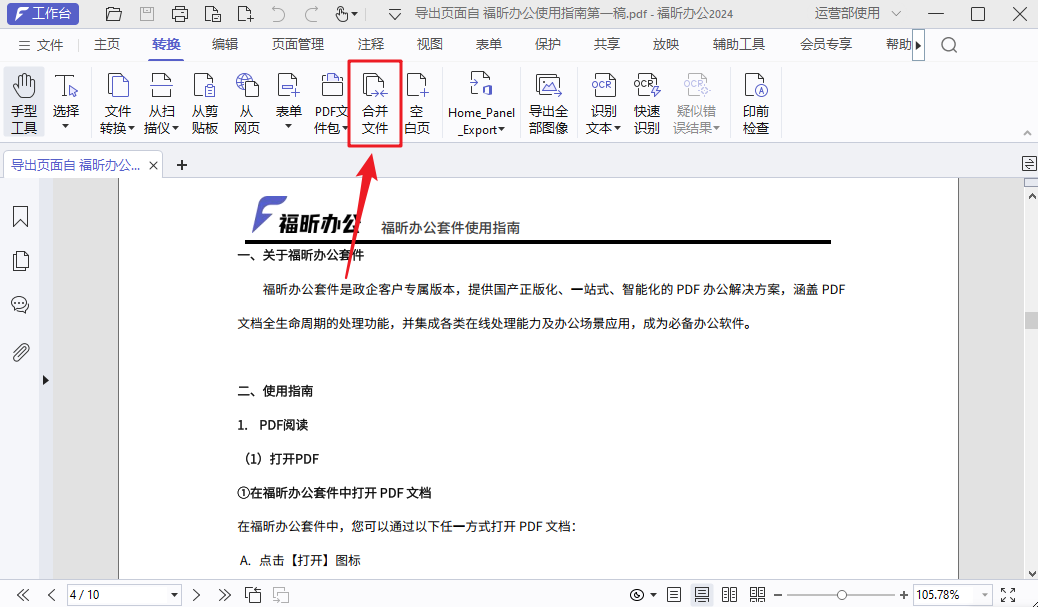The image size is (1038, 607).
Task: Open the bookmarks panel in left sidebar
Action: click(x=21, y=216)
